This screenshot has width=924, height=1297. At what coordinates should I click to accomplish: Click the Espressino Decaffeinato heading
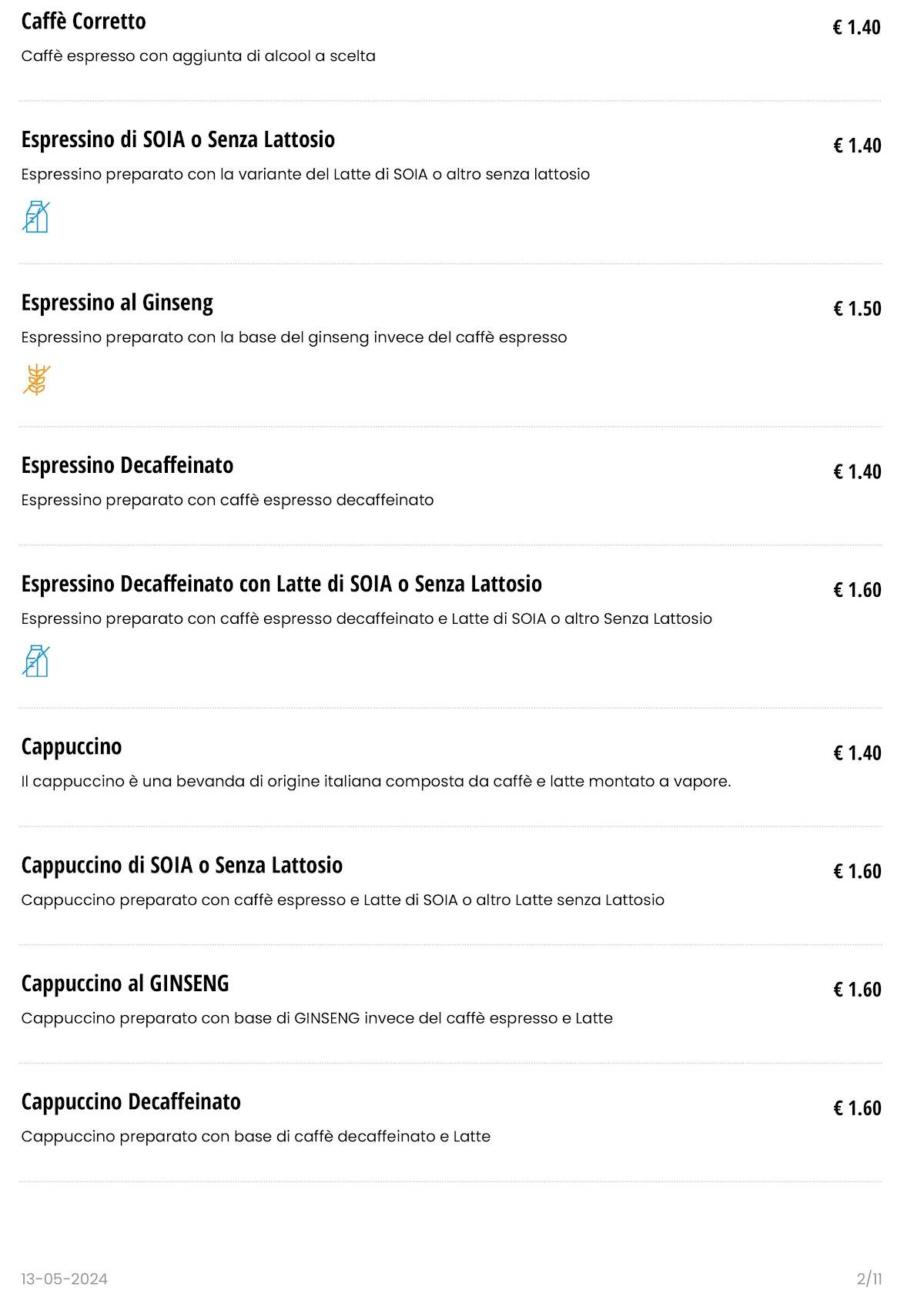point(127,466)
